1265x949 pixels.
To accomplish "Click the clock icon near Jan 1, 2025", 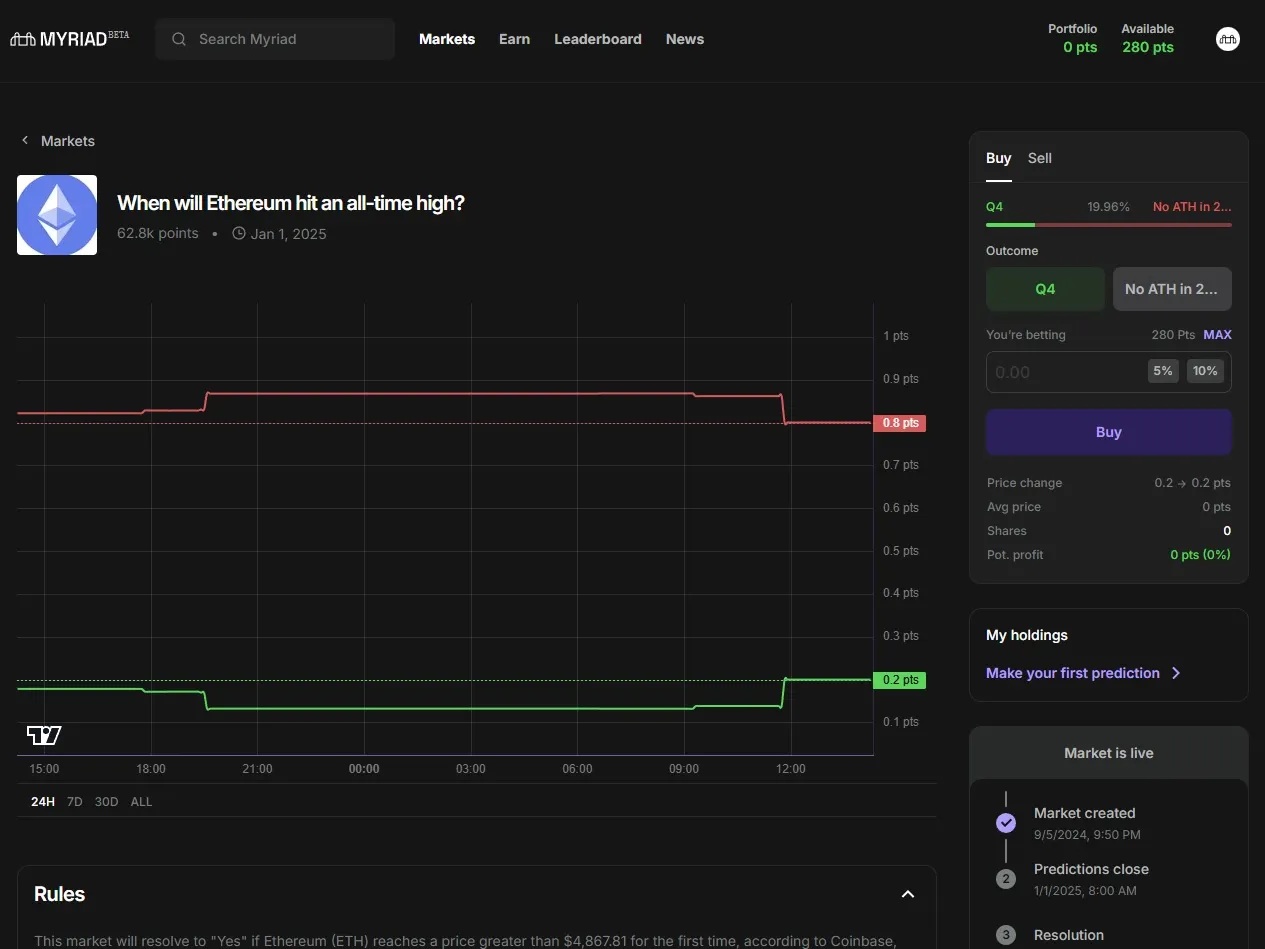I will (239, 234).
